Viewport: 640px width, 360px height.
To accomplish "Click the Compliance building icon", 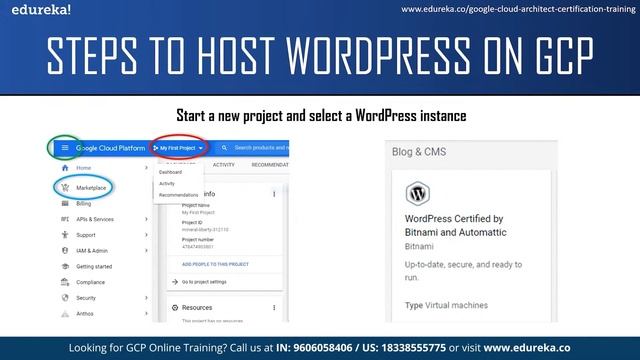I will [x=65, y=282].
